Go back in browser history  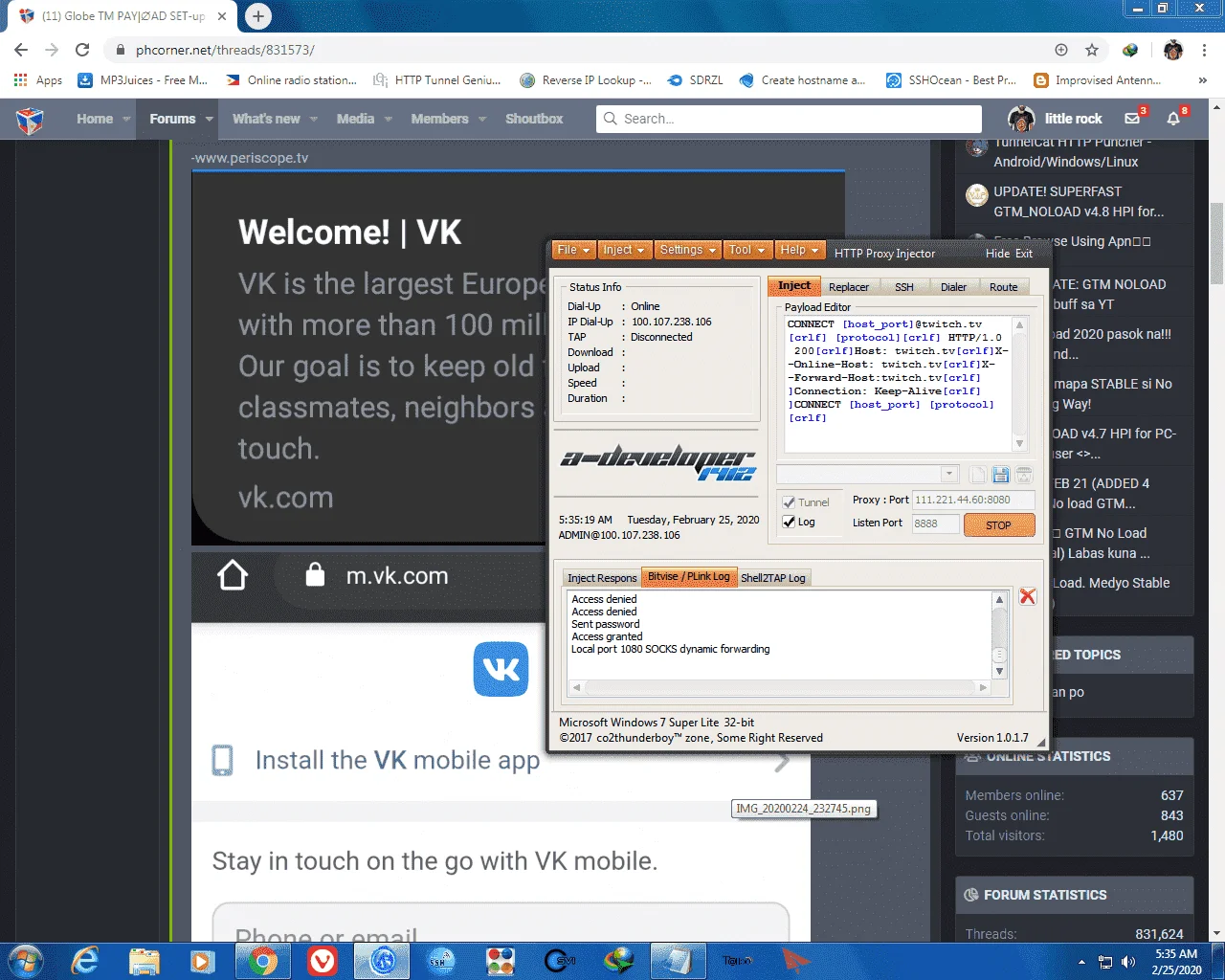[x=21, y=50]
